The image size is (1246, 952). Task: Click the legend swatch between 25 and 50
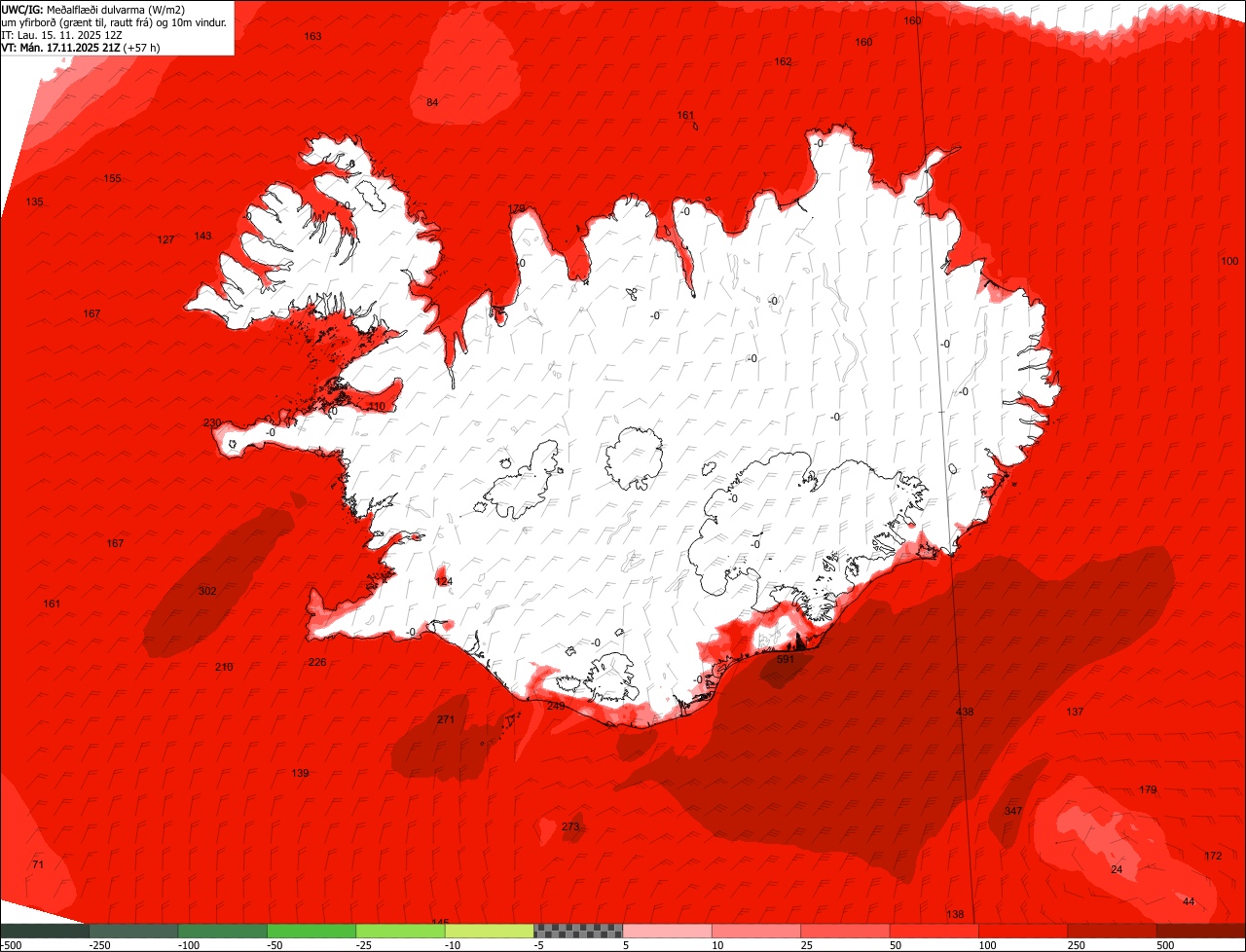point(846,931)
